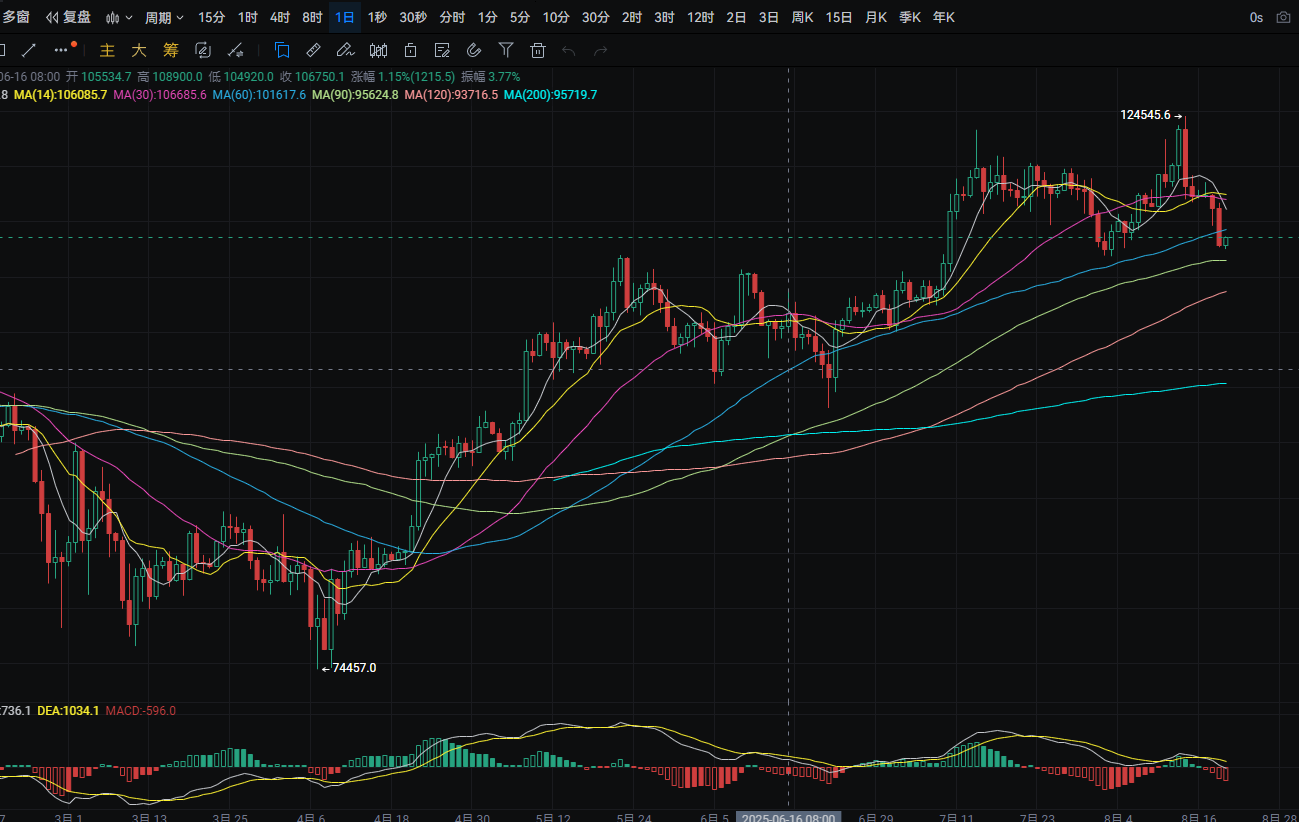Delete drawings with the trash icon
Viewport: 1299px width, 822px height.
tap(538, 50)
